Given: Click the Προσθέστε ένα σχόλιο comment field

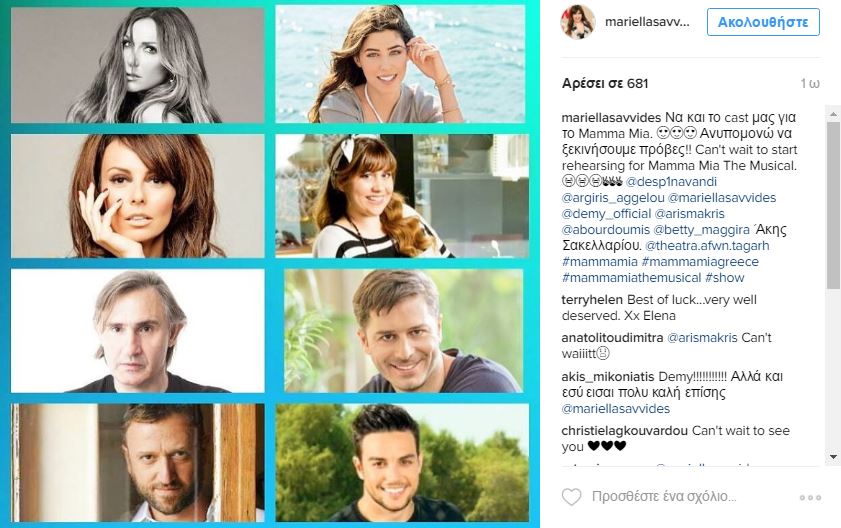Looking at the screenshot, I should [x=664, y=497].
